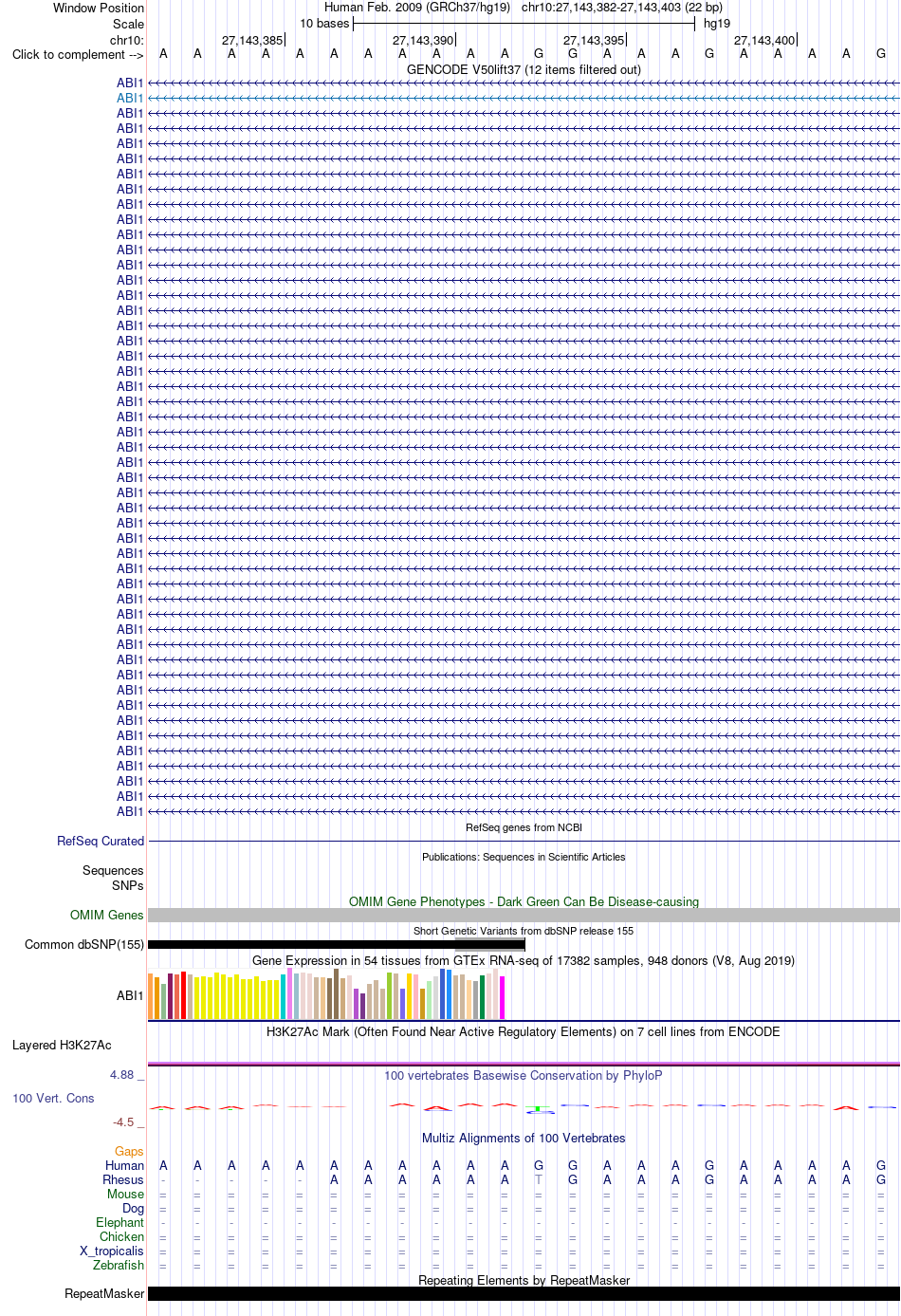Click the 100 Vert. Cons track label

tap(53, 1099)
